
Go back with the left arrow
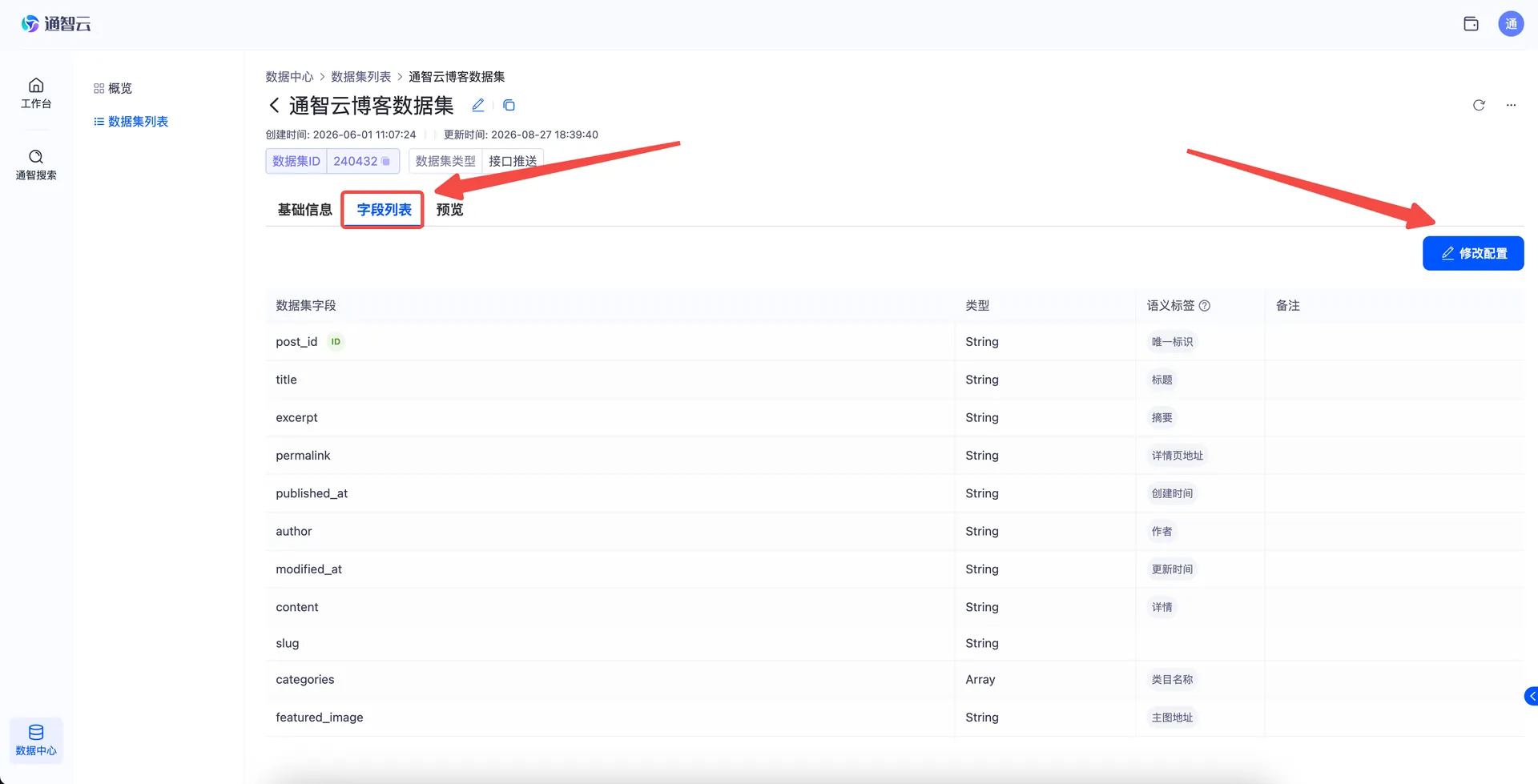(274, 106)
